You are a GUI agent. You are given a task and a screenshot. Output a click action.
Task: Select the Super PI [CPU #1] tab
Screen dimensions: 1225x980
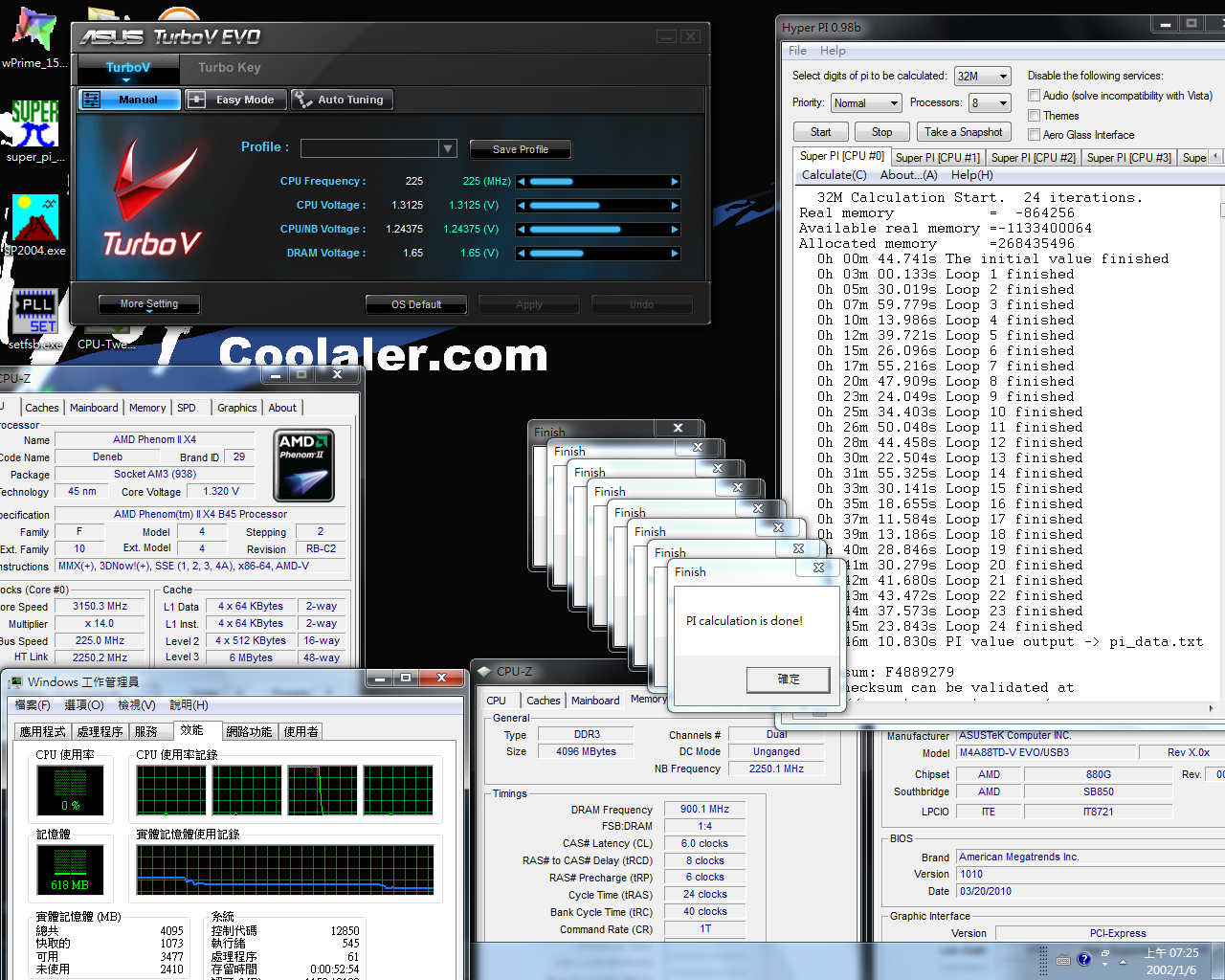click(x=938, y=158)
